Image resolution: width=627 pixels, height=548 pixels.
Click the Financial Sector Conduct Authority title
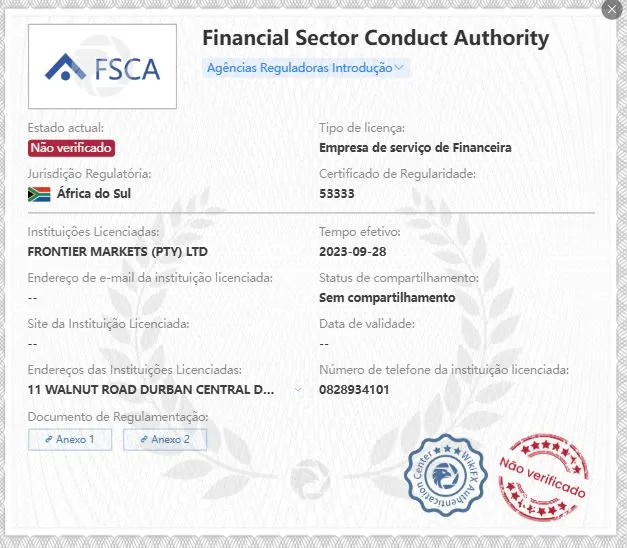[375, 38]
